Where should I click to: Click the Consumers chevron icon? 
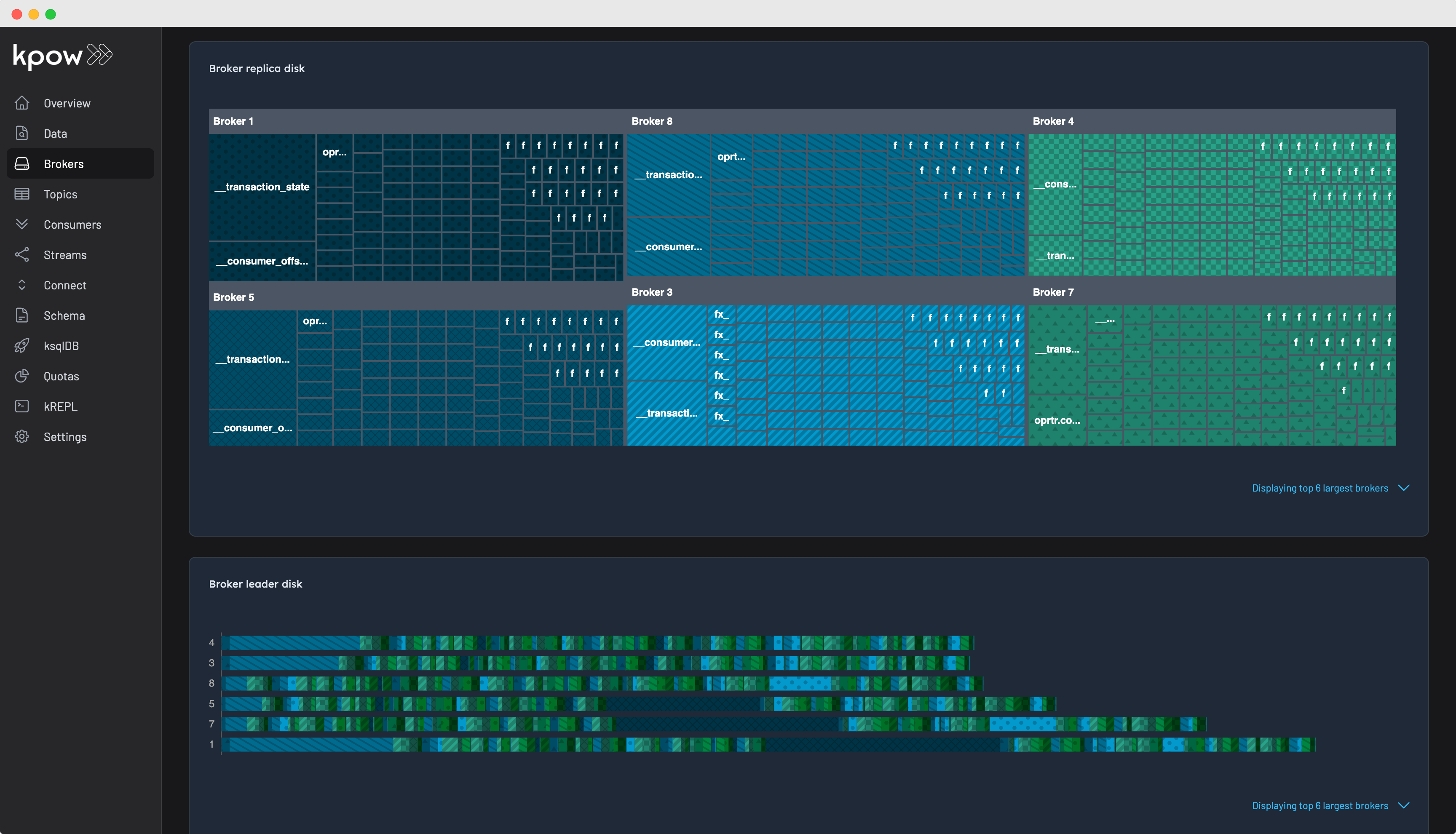22,224
